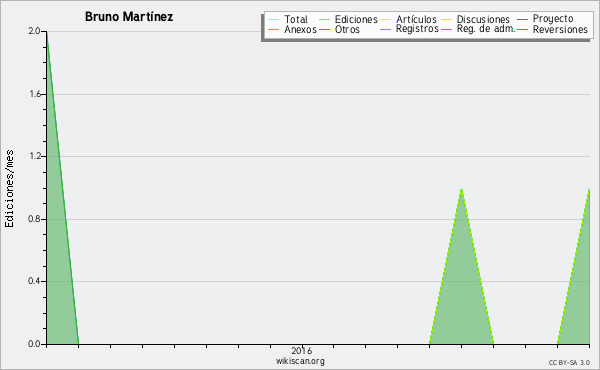Click the red Reversiones legend line
Image resolution: width=600 pixels, height=370 pixels.
click(x=522, y=29)
